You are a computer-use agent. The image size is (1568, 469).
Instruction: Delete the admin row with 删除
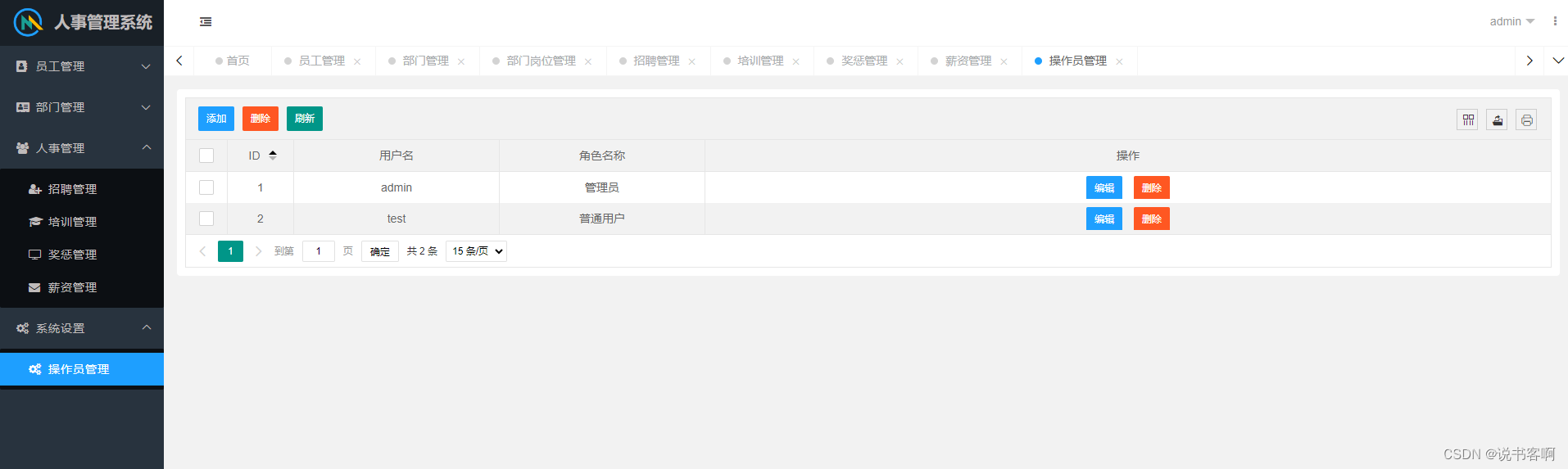point(1152,187)
